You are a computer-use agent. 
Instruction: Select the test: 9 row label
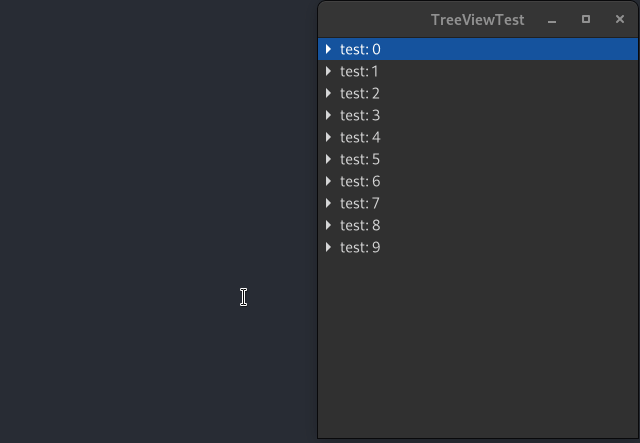point(360,248)
